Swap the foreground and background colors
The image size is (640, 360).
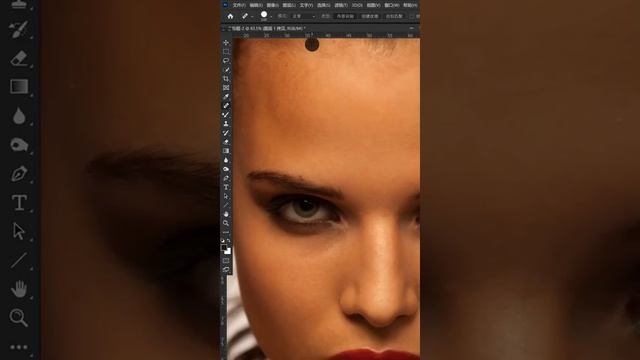pos(229,241)
